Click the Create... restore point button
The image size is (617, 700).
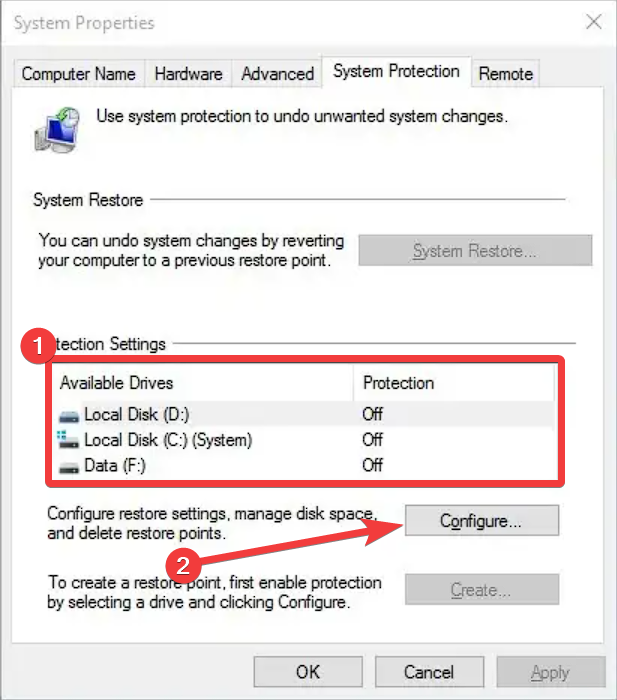481,589
